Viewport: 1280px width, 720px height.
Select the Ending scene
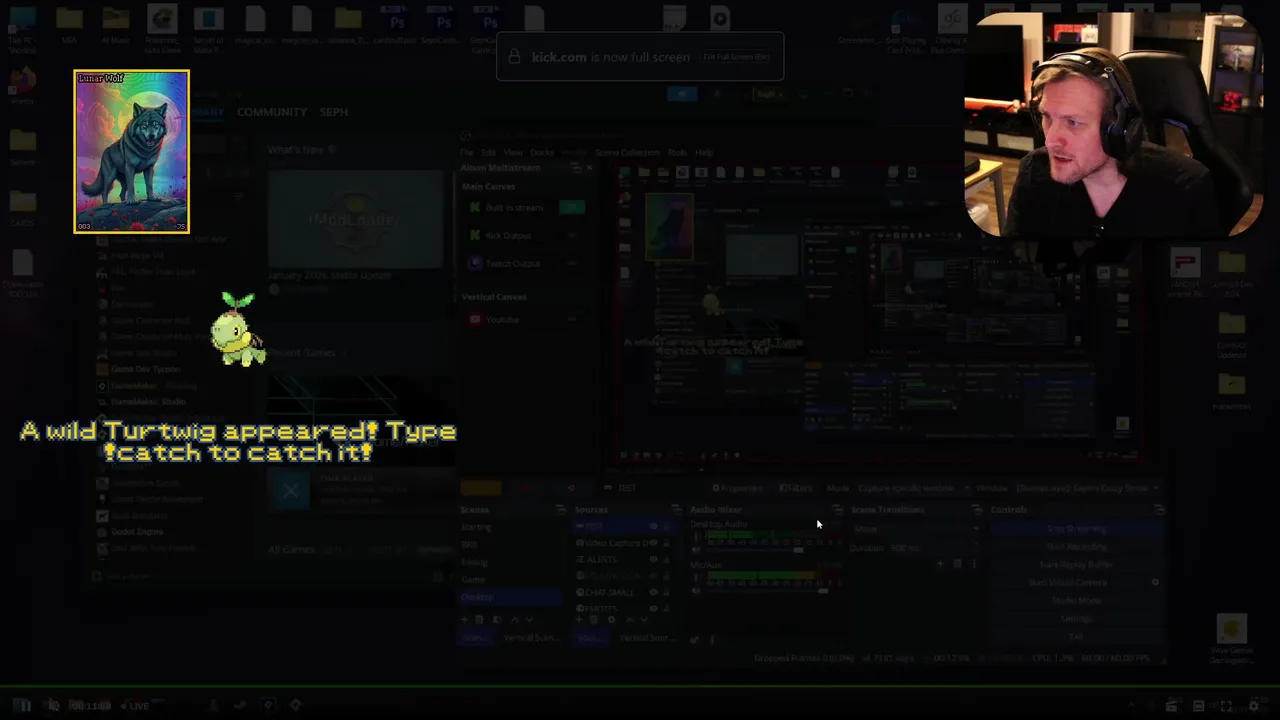tap(510, 562)
